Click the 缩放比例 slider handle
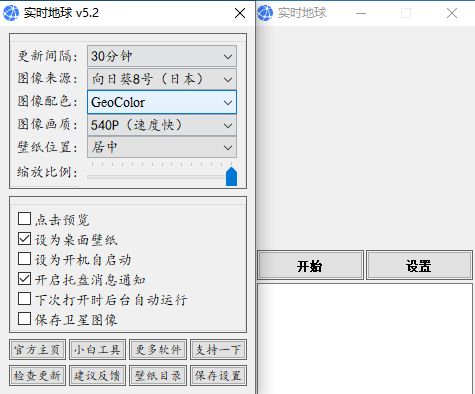Screen dimensions: 475x394 click(x=231, y=176)
